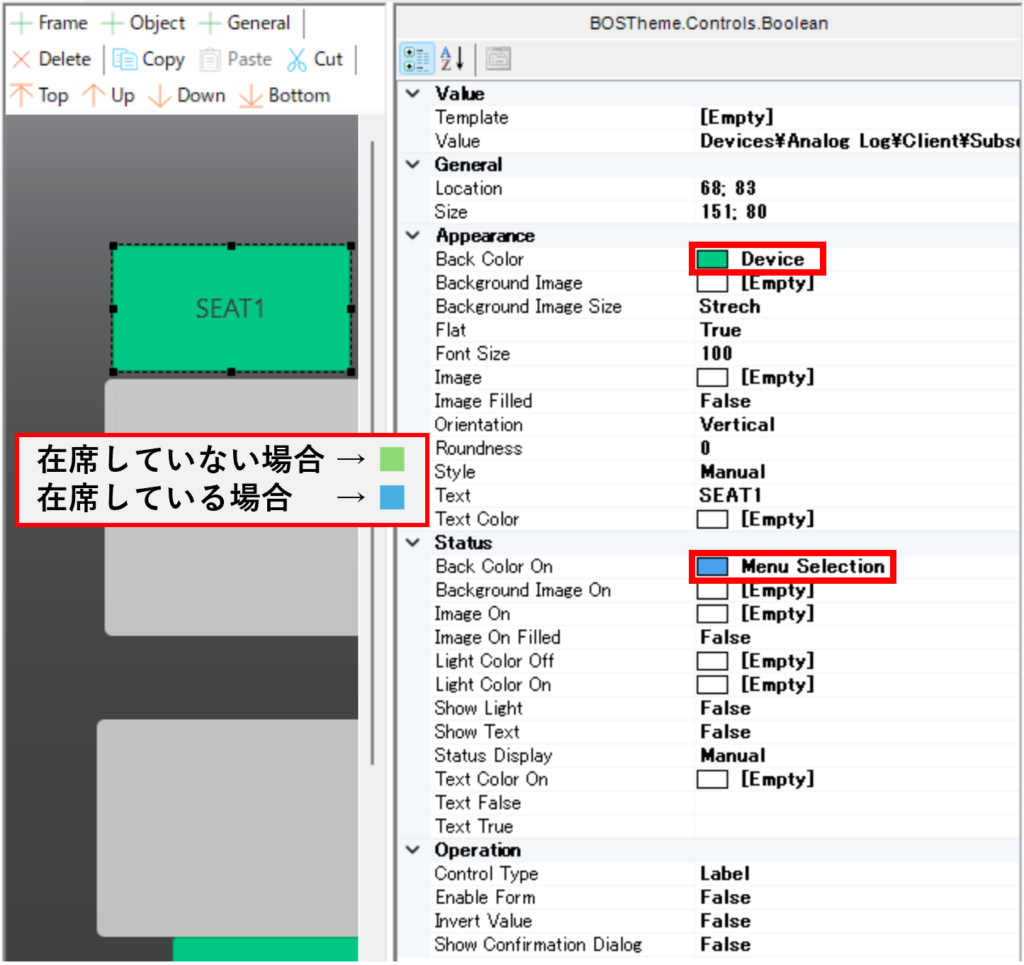Click the Copy icon in toolbar
Viewport: 1024px width, 965px height.
[x=125, y=60]
